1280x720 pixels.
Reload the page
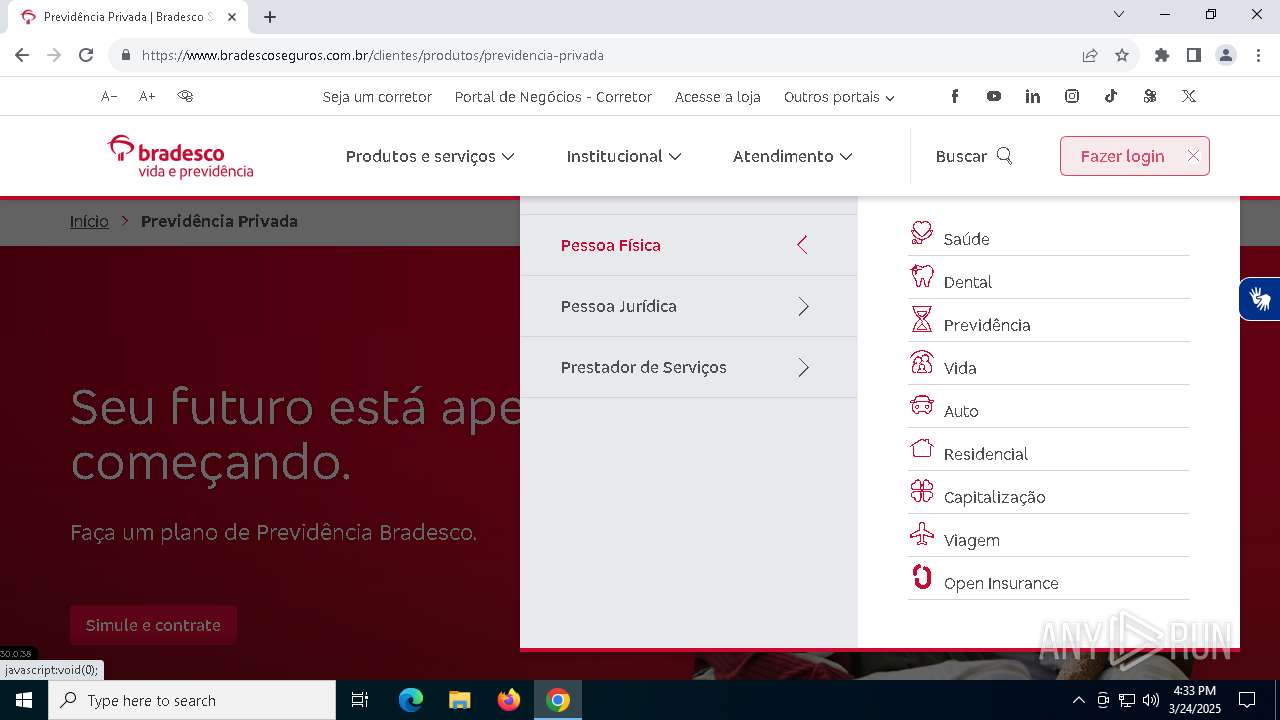click(86, 55)
